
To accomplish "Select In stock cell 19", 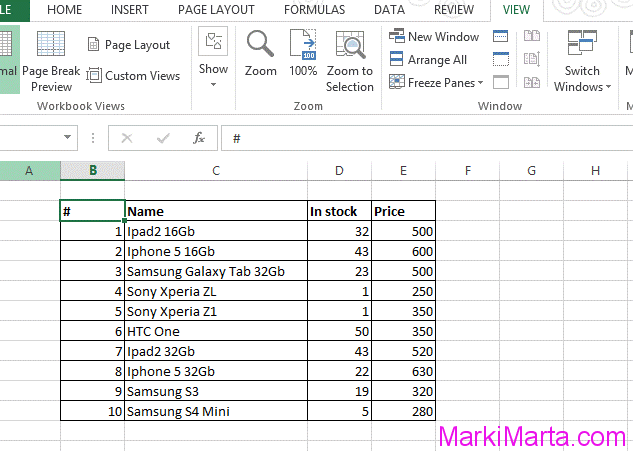I will pyautogui.click(x=340, y=391).
